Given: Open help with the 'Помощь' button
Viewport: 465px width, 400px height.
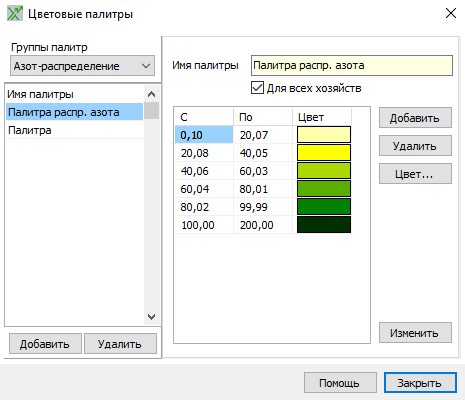Looking at the screenshot, I should [340, 383].
